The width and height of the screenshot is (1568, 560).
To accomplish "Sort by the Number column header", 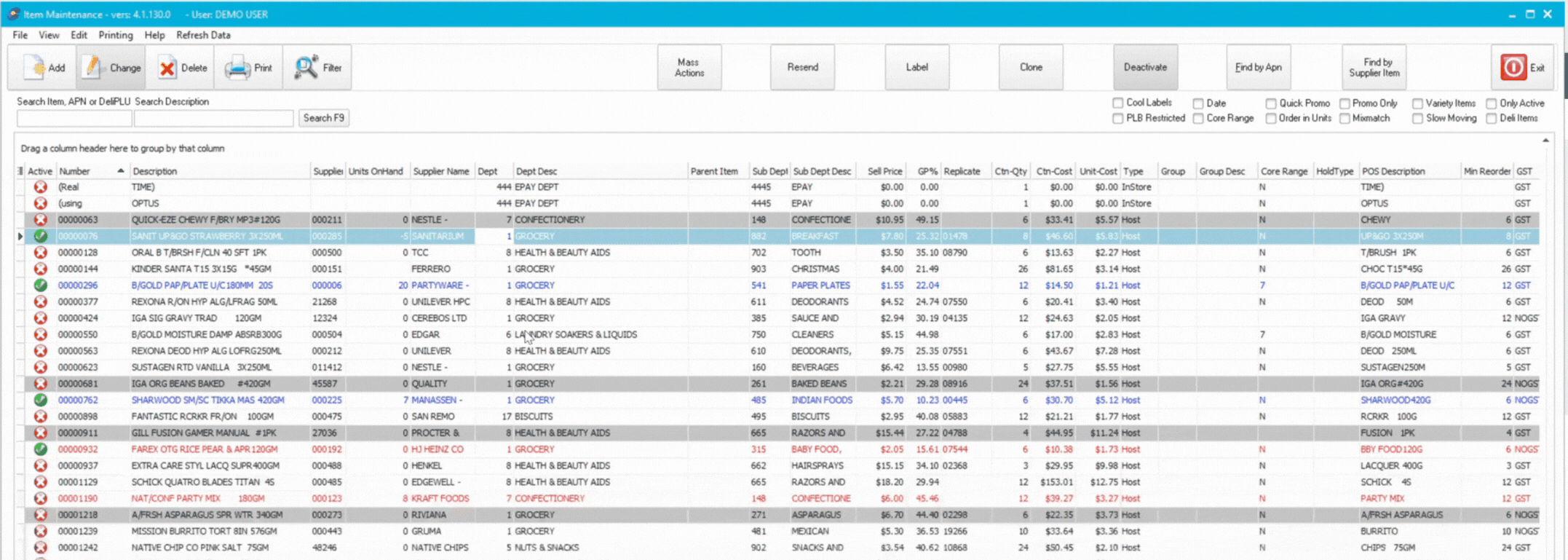I will [x=92, y=171].
